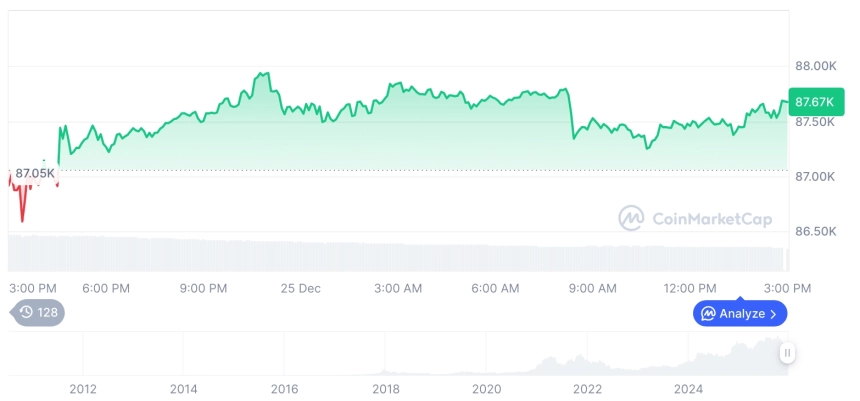Screen dimensions: 860x401
Task: Click the CoinMarketCap watermark logo on the chart
Action: coord(631,218)
